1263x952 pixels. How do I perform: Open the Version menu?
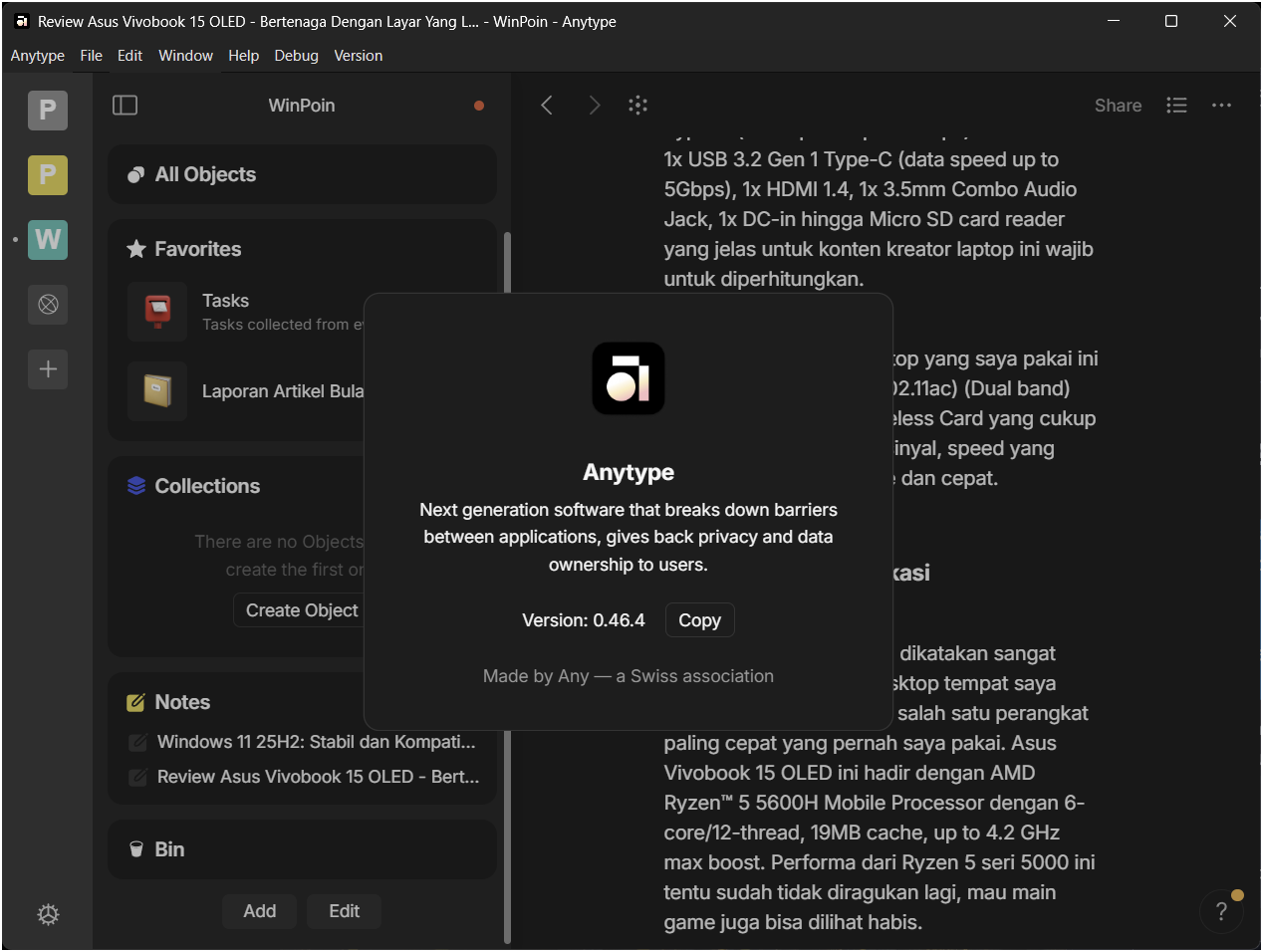[359, 56]
